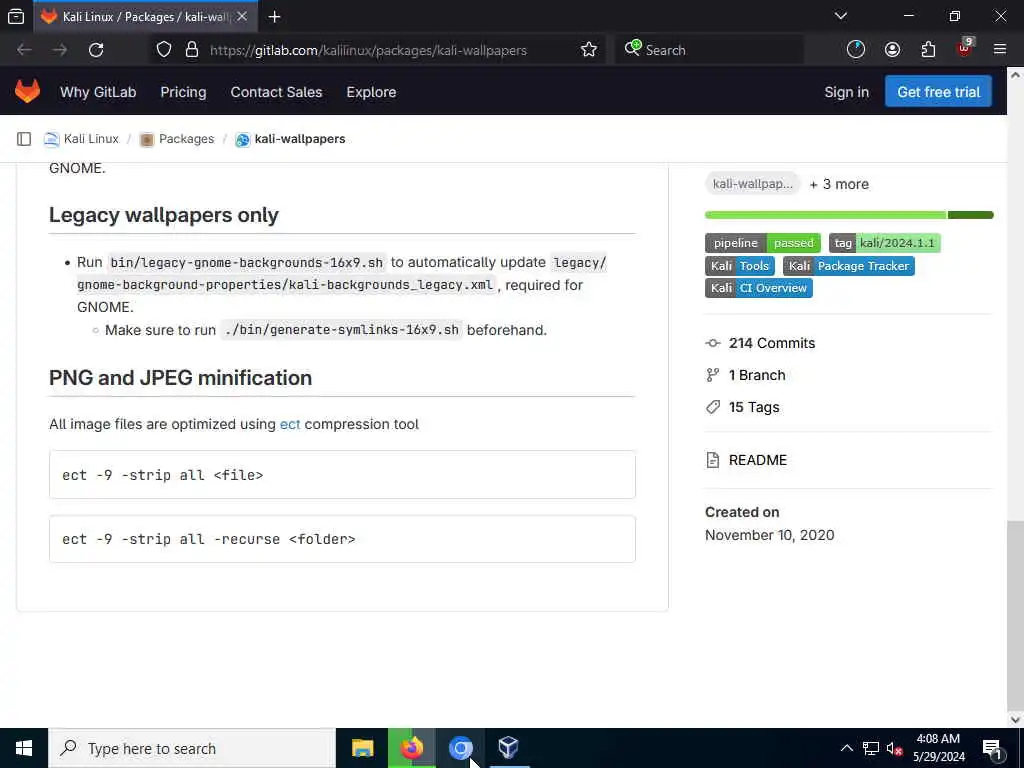Open the Kali Tools badge
Screen dimensions: 1024x768
pyautogui.click(x=740, y=266)
